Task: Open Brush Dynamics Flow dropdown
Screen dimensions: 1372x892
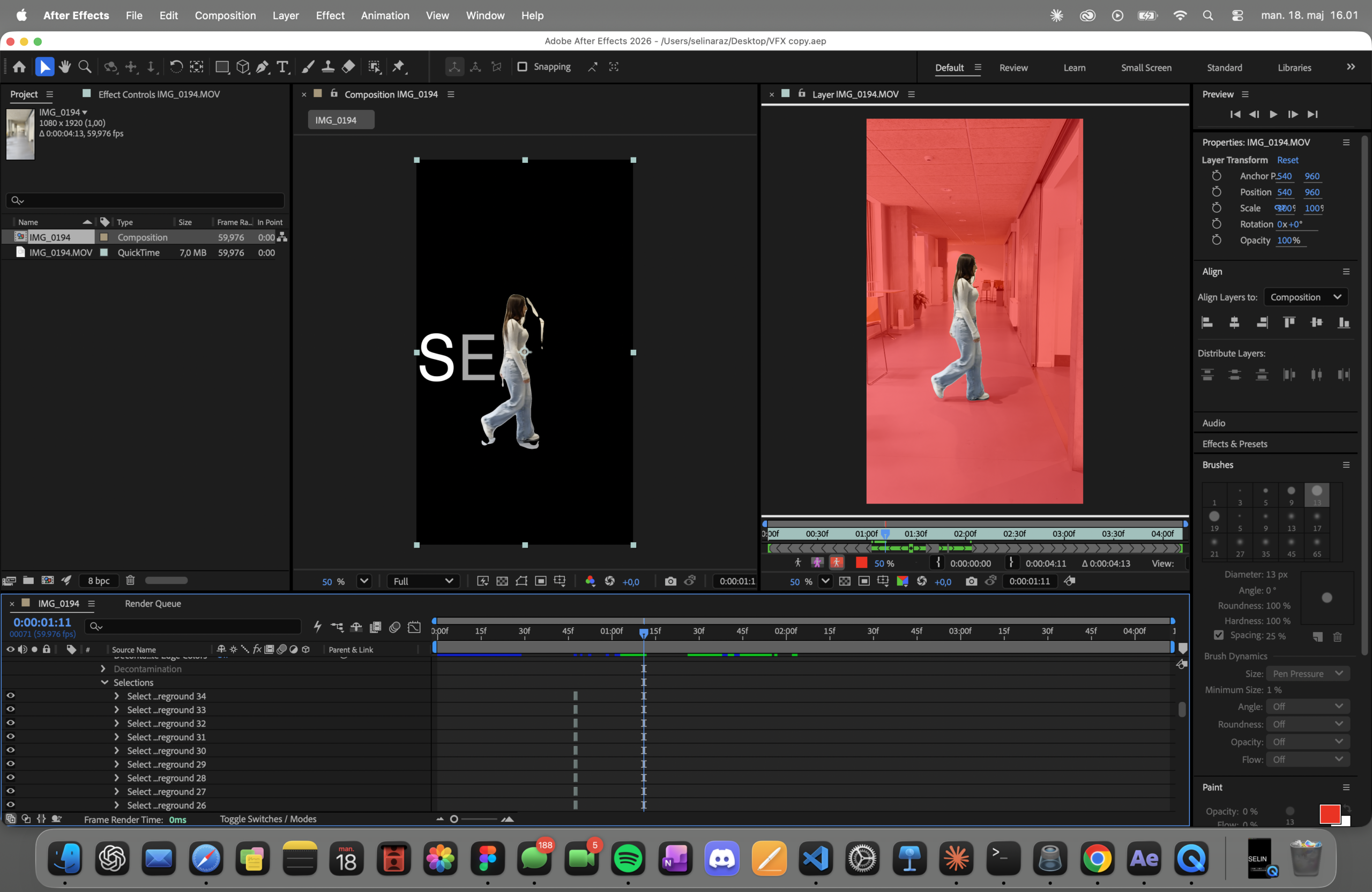Action: tap(1308, 759)
